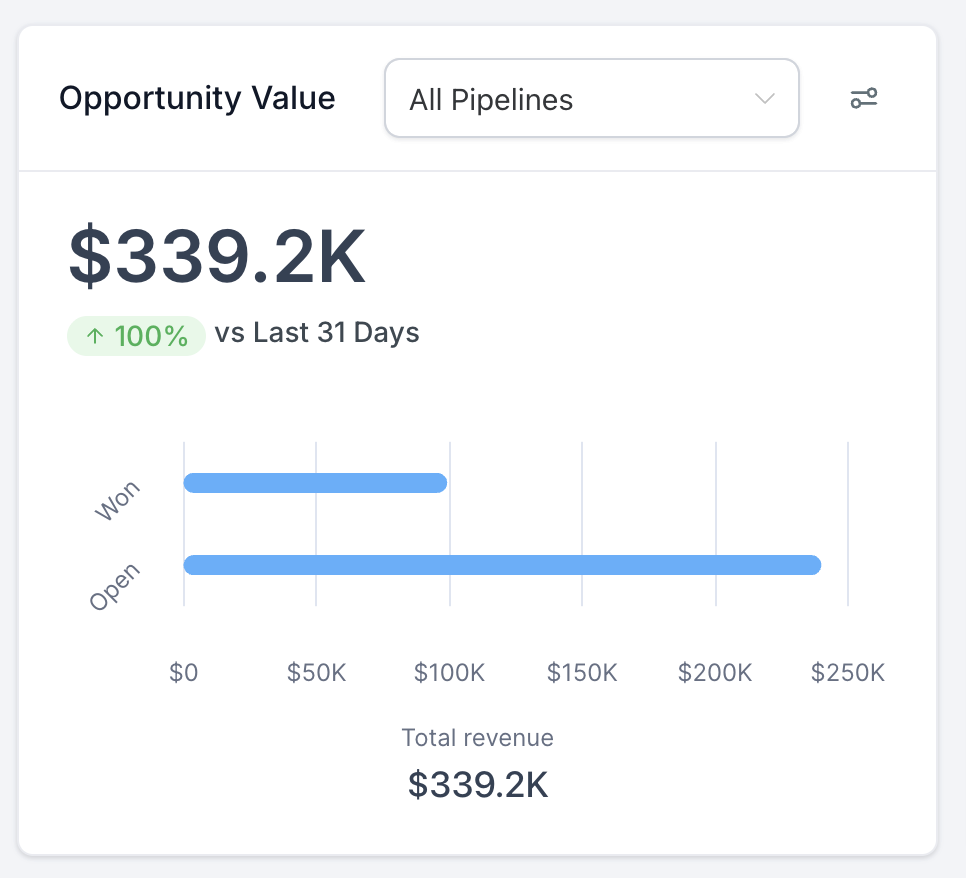Click the vs Last 31 Days text
The height and width of the screenshot is (878, 966).
tap(317, 333)
